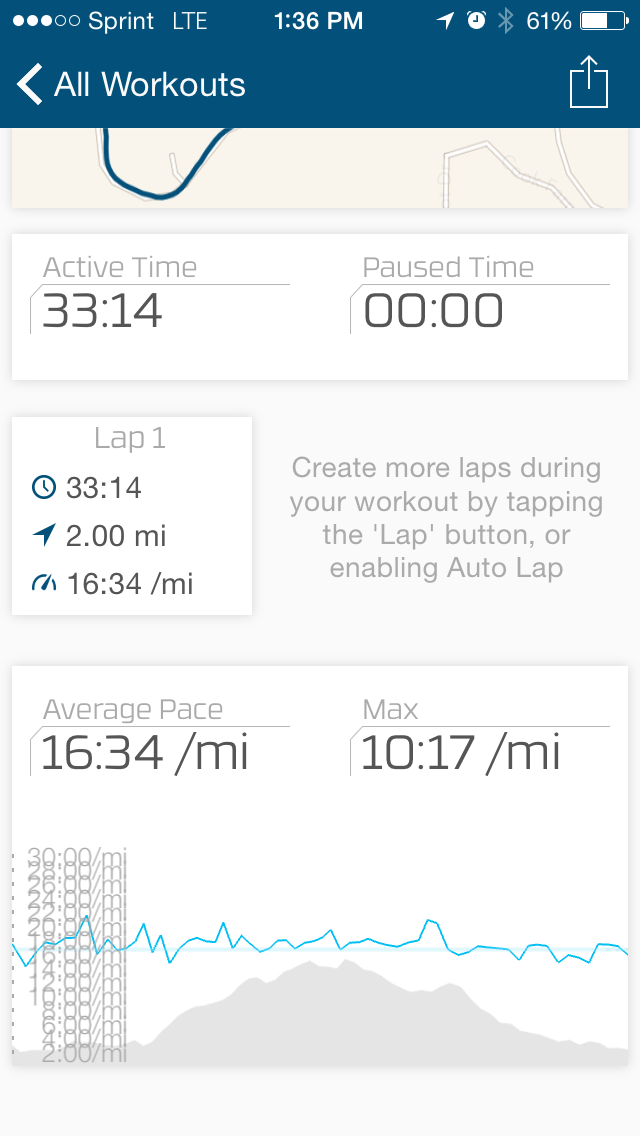Select the Lap 1 card
The height and width of the screenshot is (1136, 640).
click(x=132, y=515)
